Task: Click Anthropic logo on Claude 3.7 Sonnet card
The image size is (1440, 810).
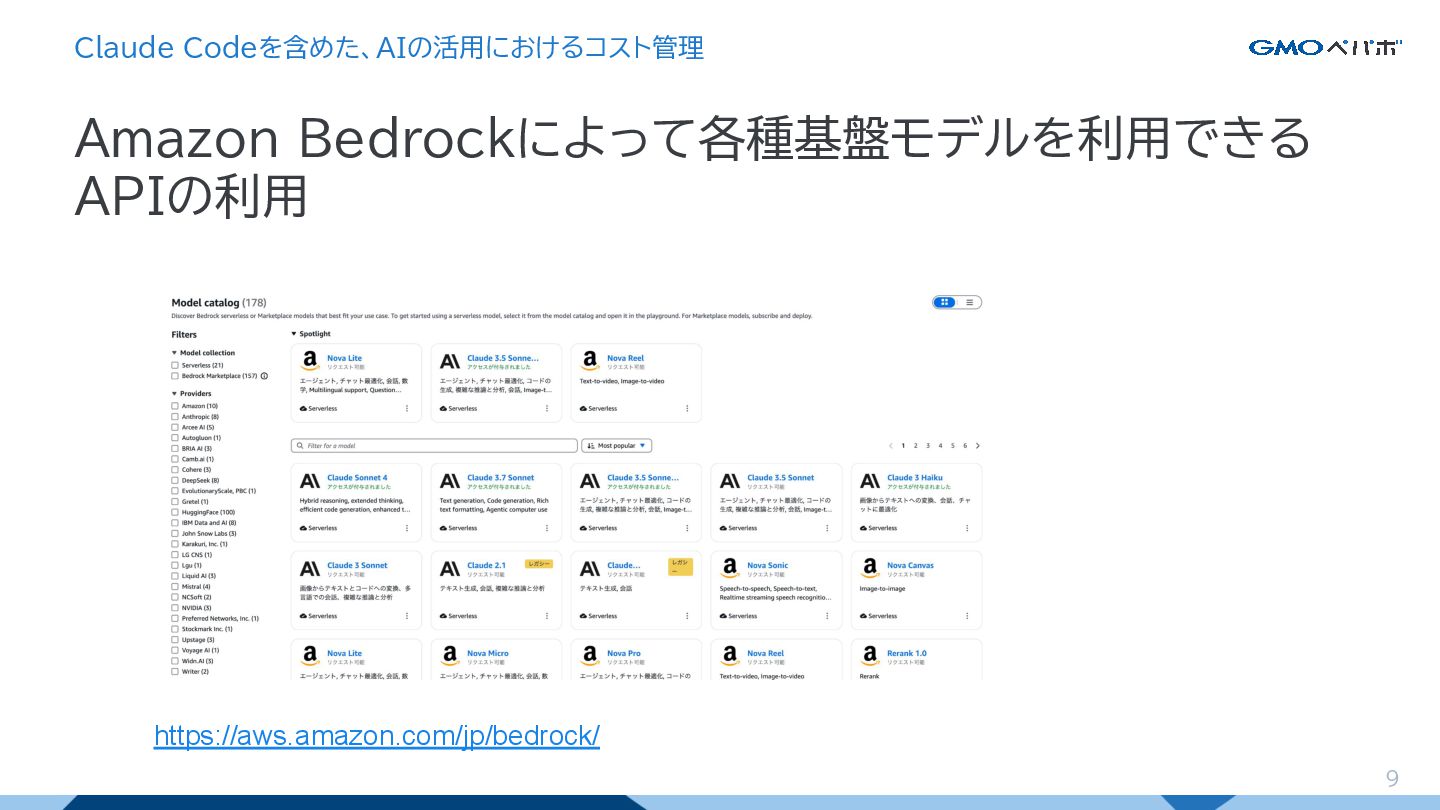Action: coord(450,481)
